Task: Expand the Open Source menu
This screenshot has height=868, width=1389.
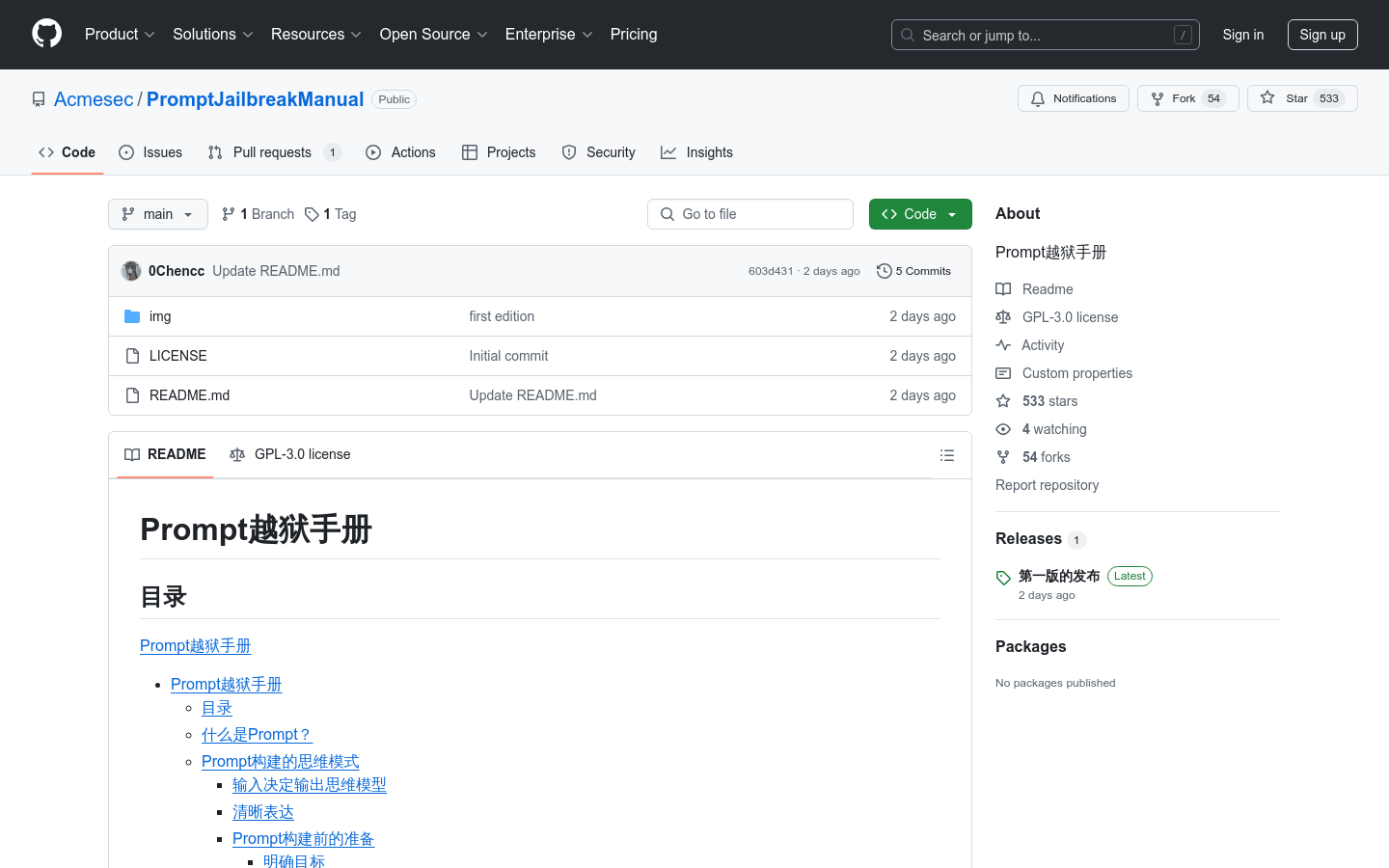Action: point(433,35)
